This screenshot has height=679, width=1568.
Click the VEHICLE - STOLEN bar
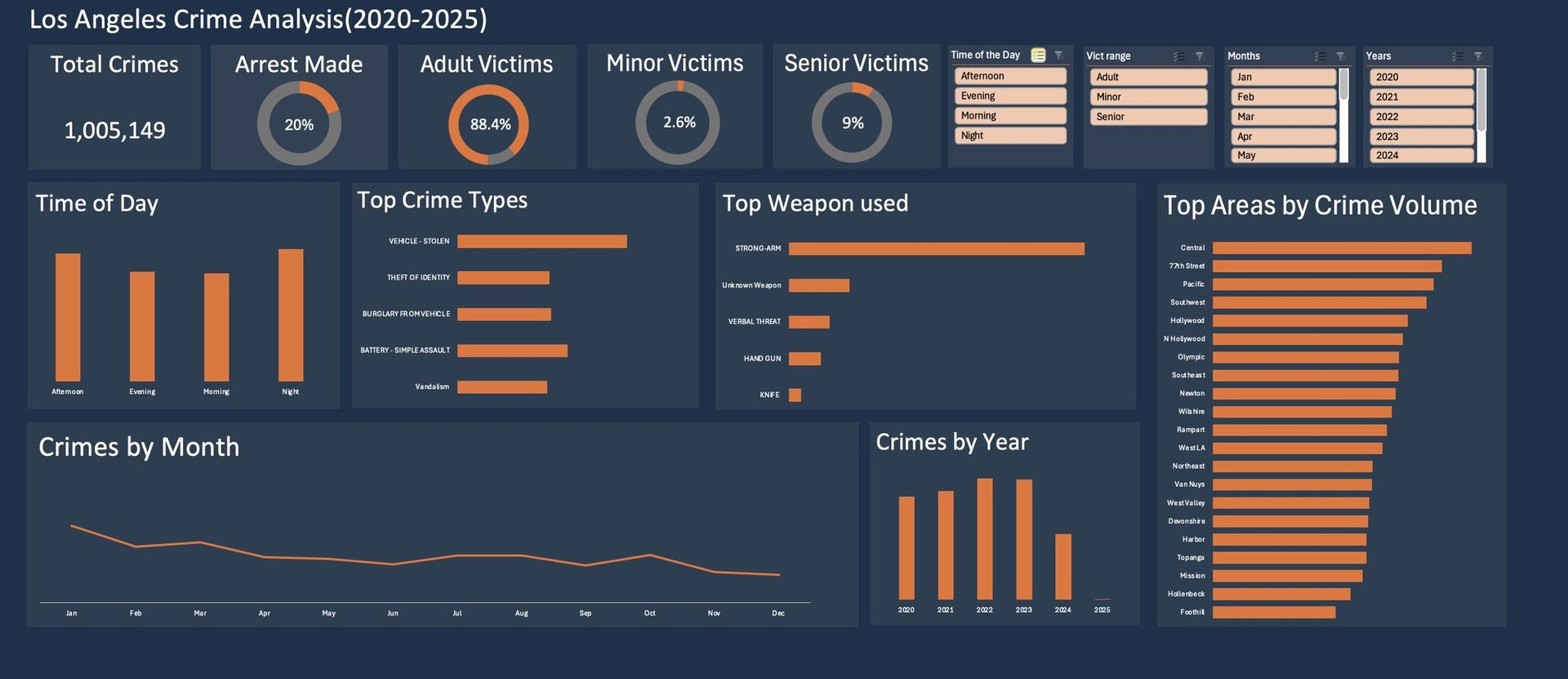click(542, 241)
